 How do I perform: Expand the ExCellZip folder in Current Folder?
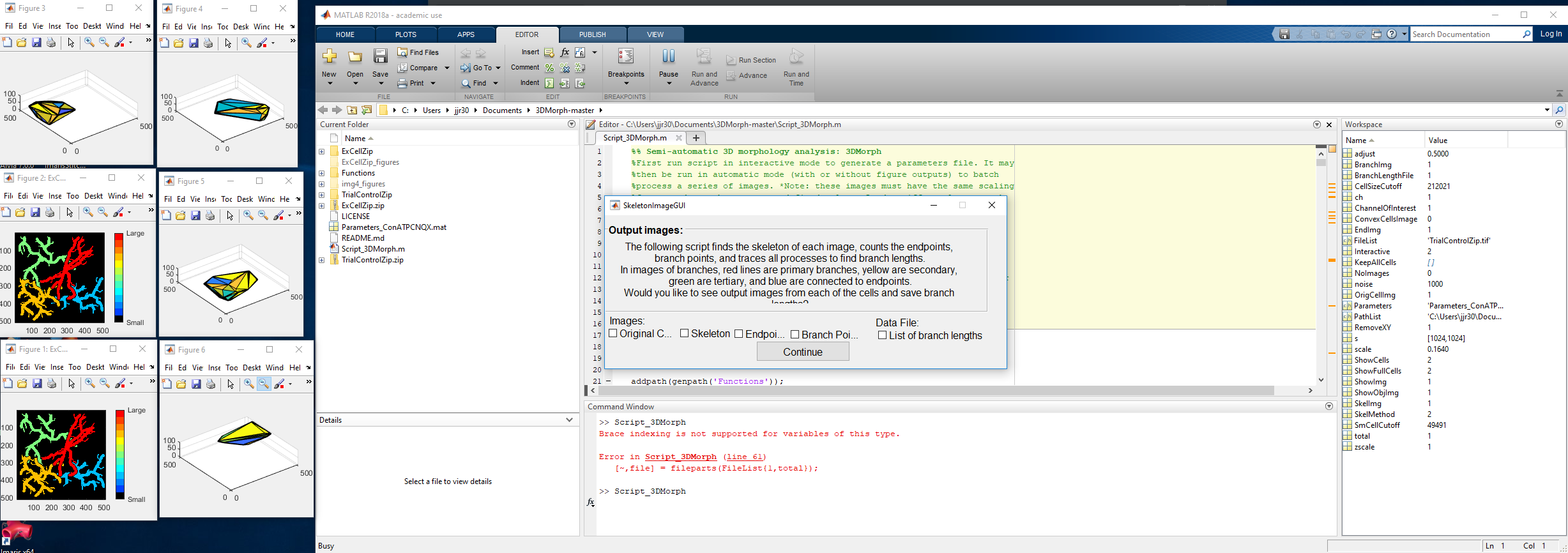pyautogui.click(x=322, y=151)
